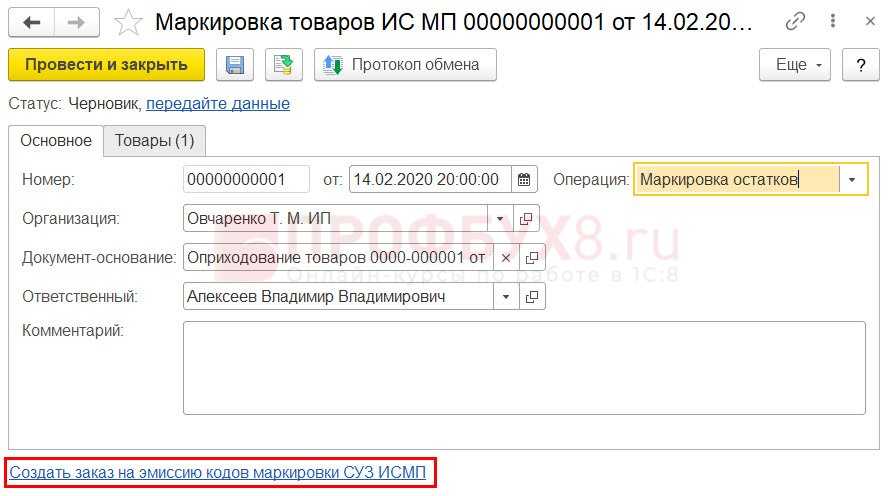
Task: Select the Основное tab
Action: tap(56, 140)
